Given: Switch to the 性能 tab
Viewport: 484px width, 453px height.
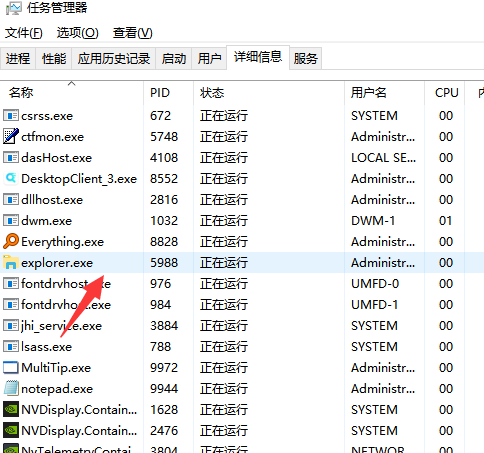Looking at the screenshot, I should (x=54, y=58).
